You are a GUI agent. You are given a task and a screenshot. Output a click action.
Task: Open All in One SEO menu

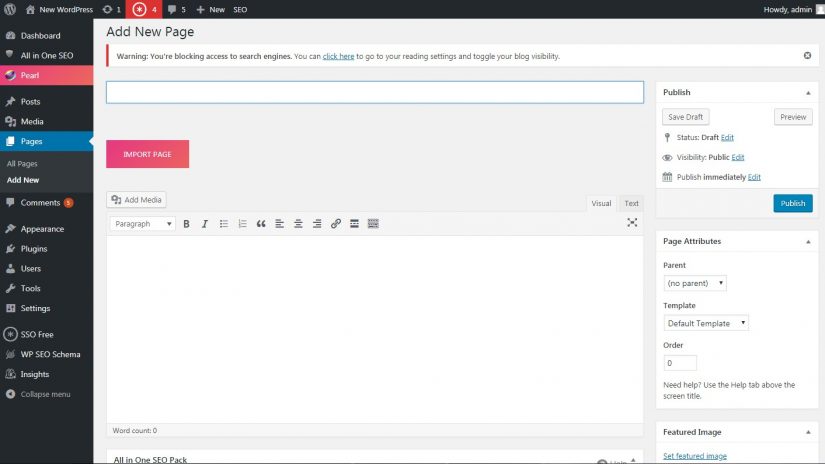[46, 55]
